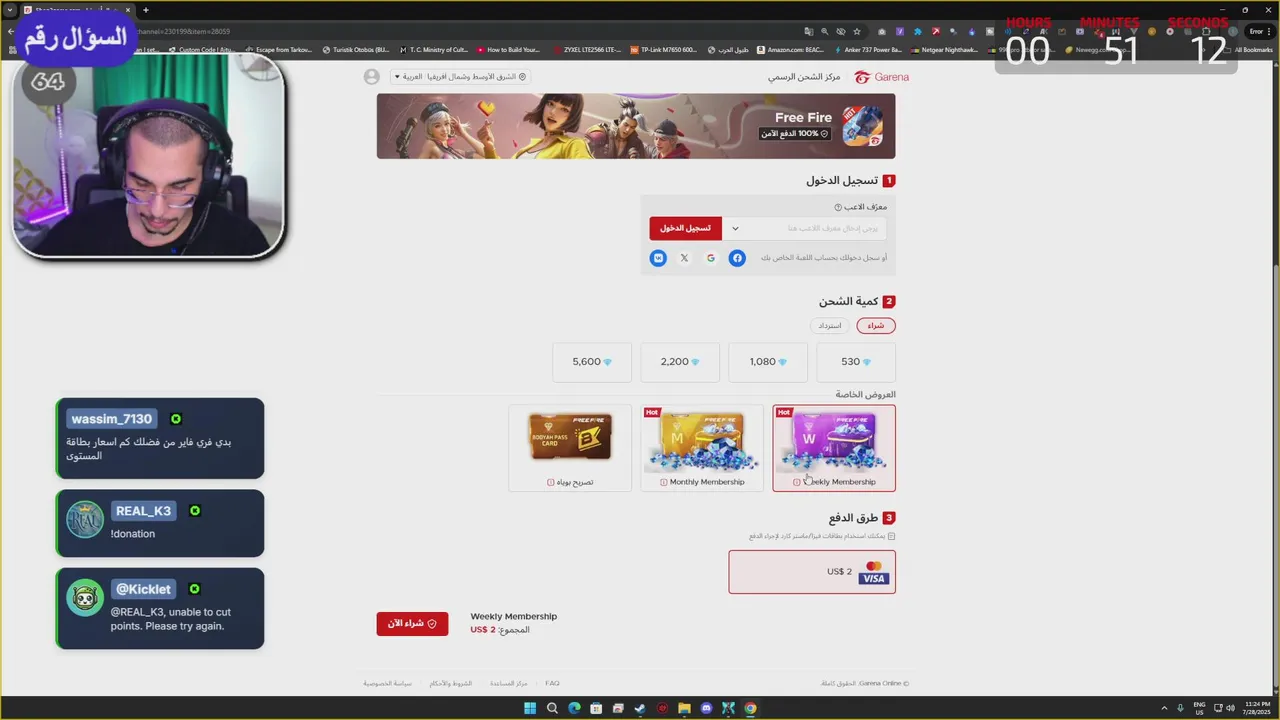Viewport: 1280px width, 720px height.
Task: Open the Escape from Tarkov bookmark
Action: point(279,49)
